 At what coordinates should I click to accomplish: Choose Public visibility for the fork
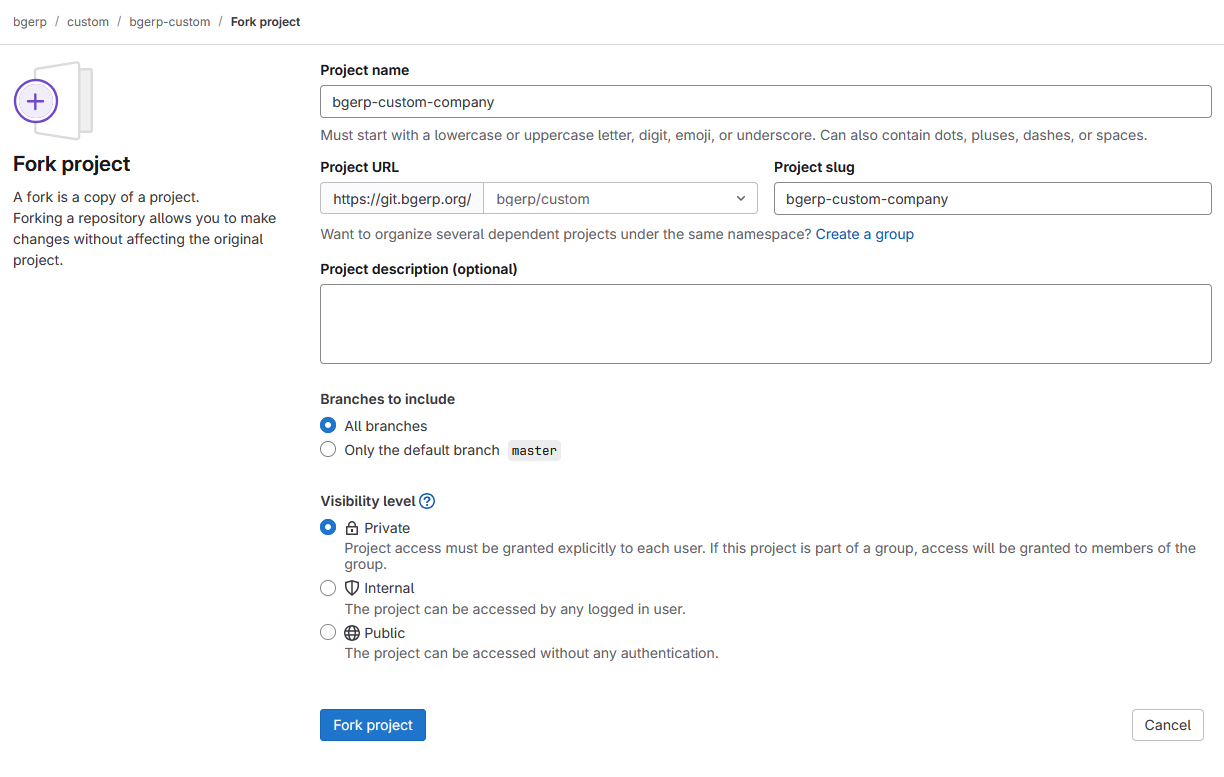point(328,632)
